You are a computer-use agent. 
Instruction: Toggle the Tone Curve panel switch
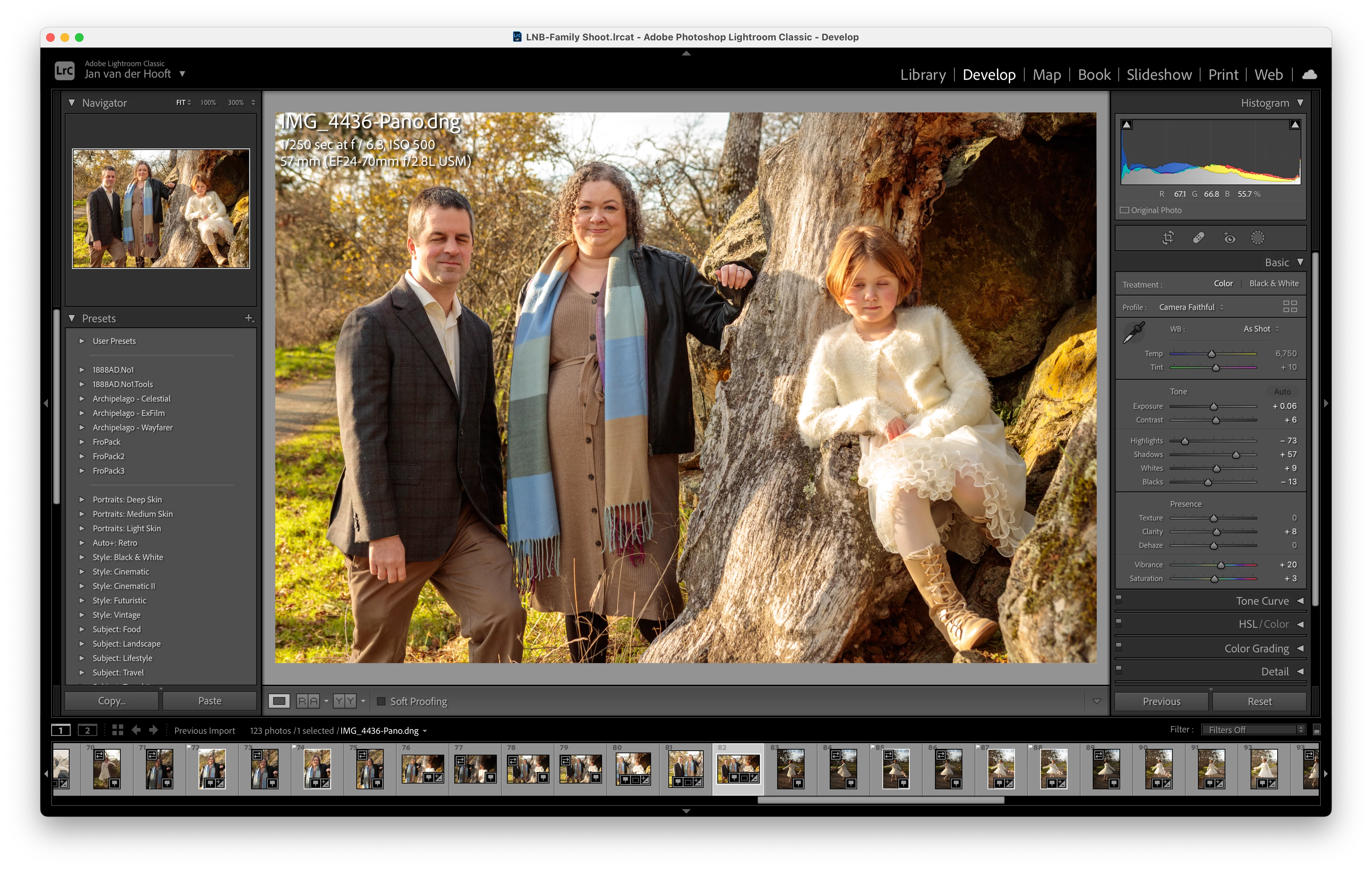click(x=1118, y=599)
